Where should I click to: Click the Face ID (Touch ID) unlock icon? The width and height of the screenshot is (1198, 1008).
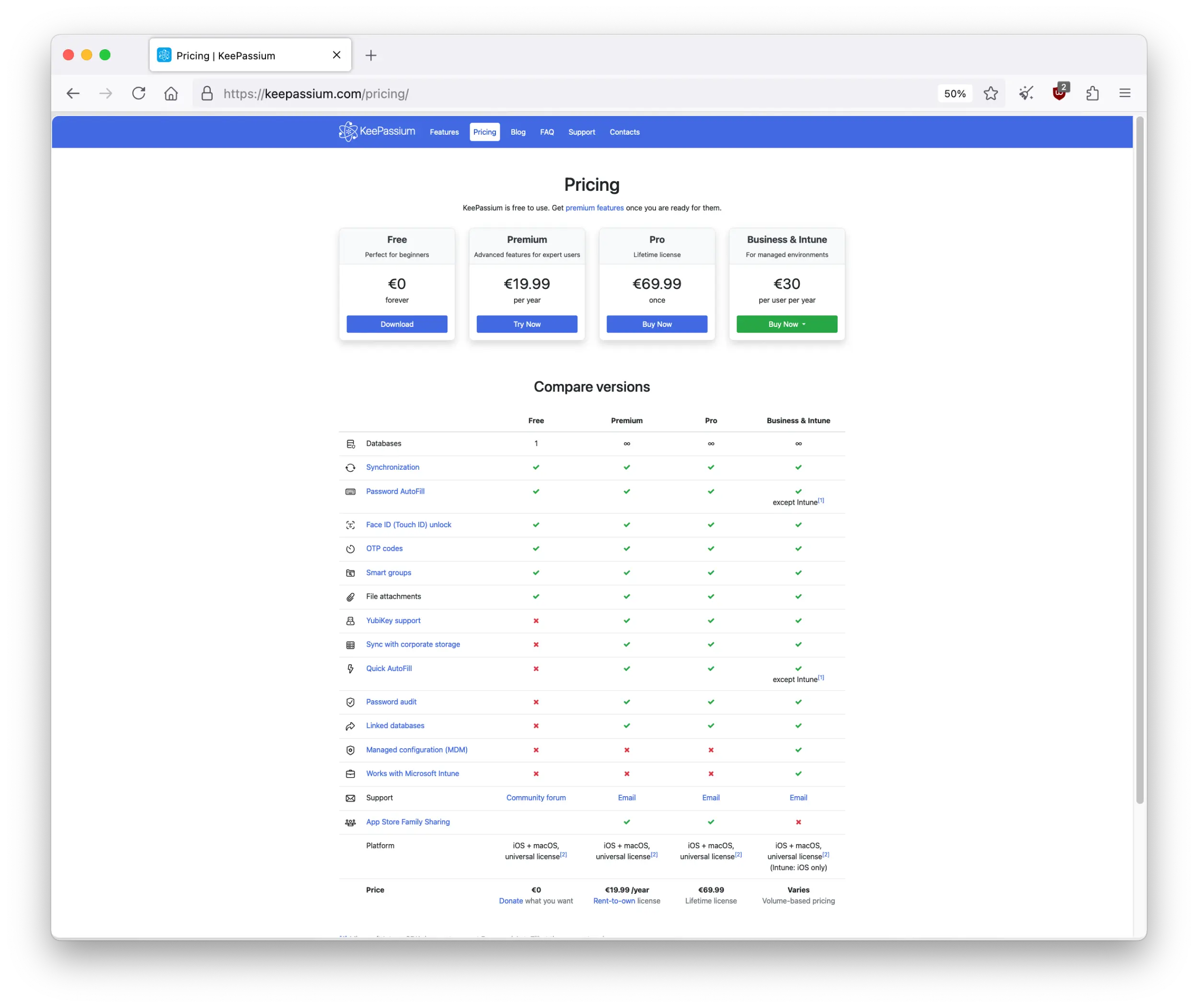[350, 524]
